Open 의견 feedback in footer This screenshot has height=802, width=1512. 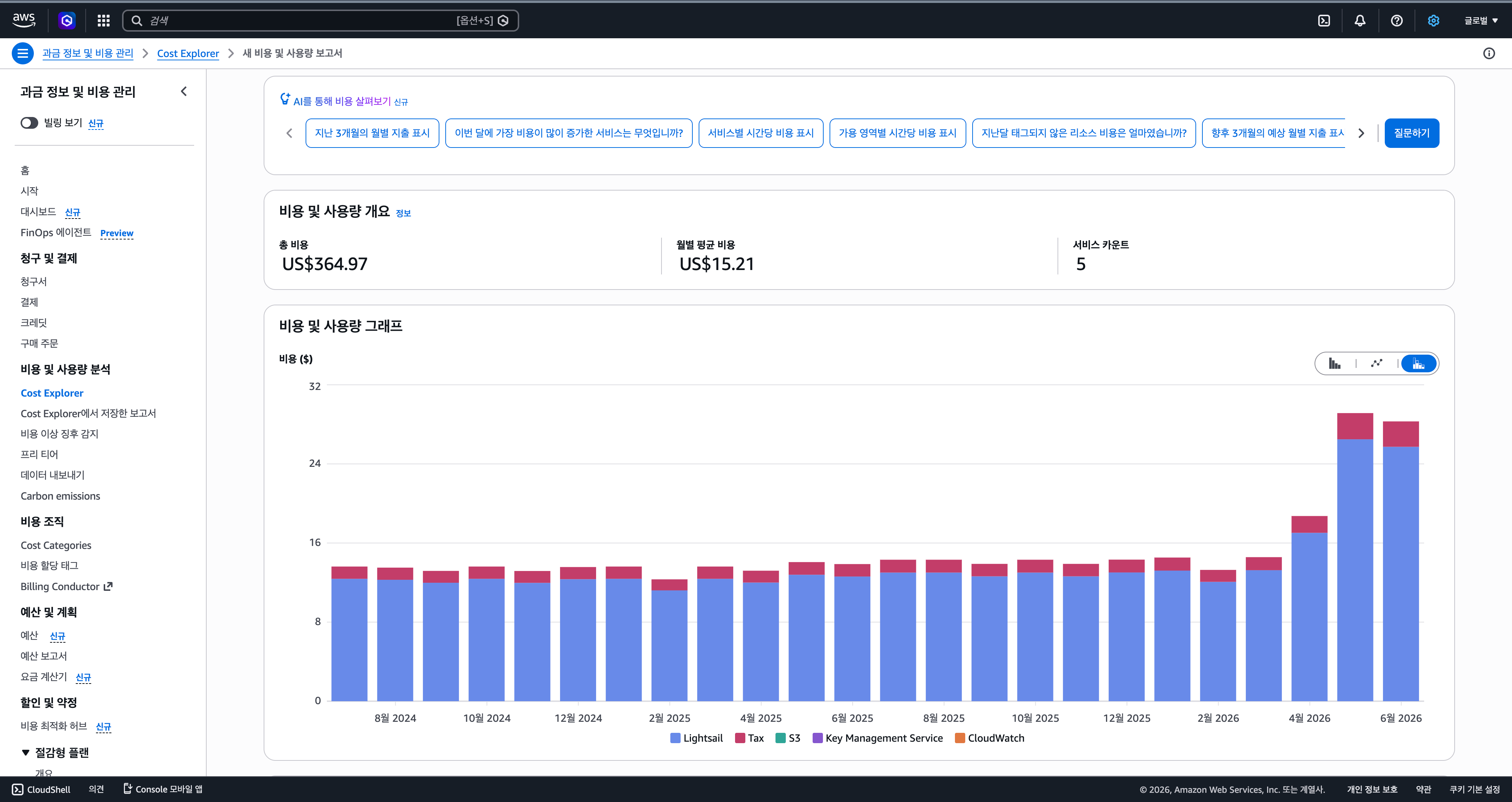pos(96,789)
